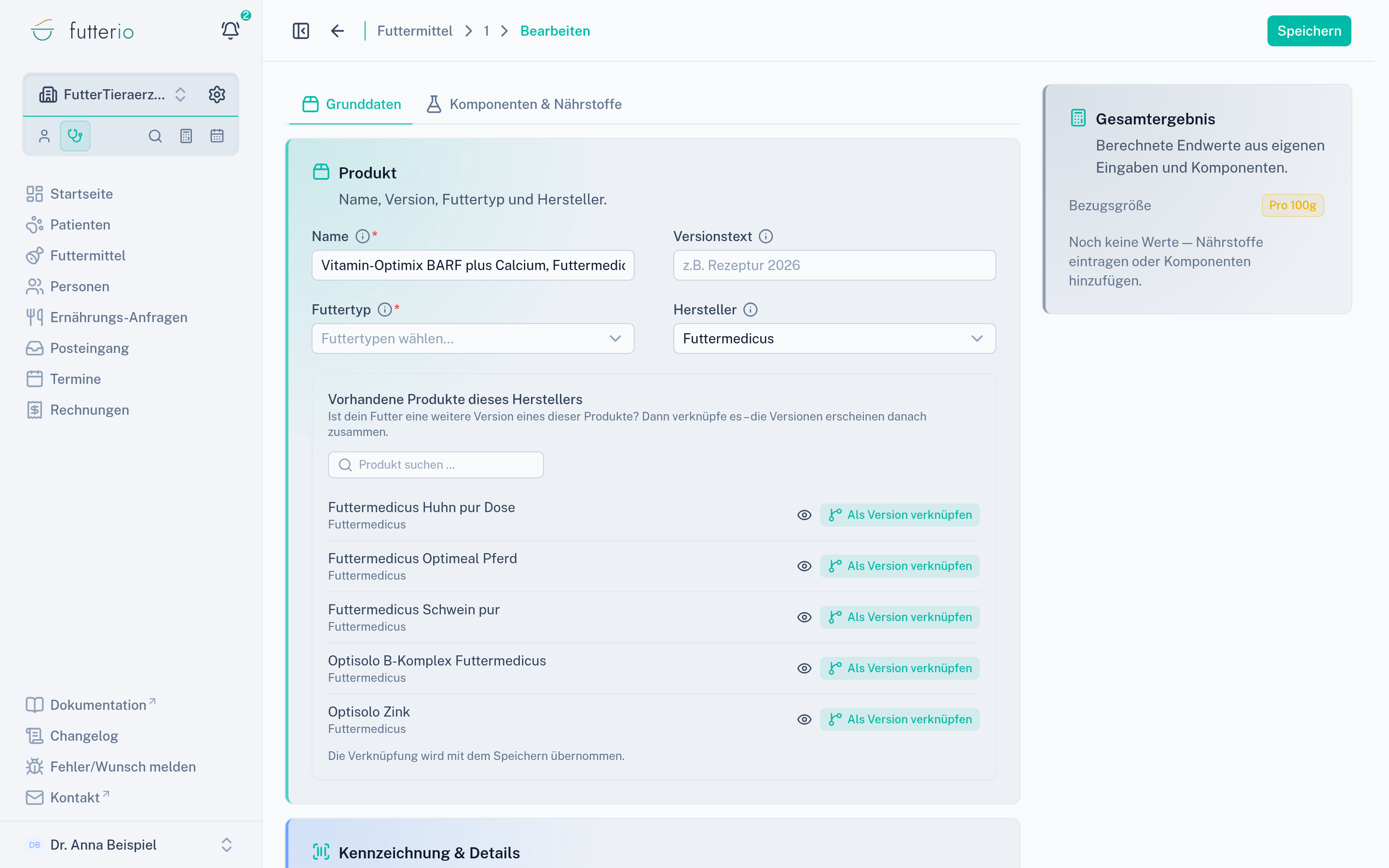Preview Optisolo Zink product

(804, 719)
